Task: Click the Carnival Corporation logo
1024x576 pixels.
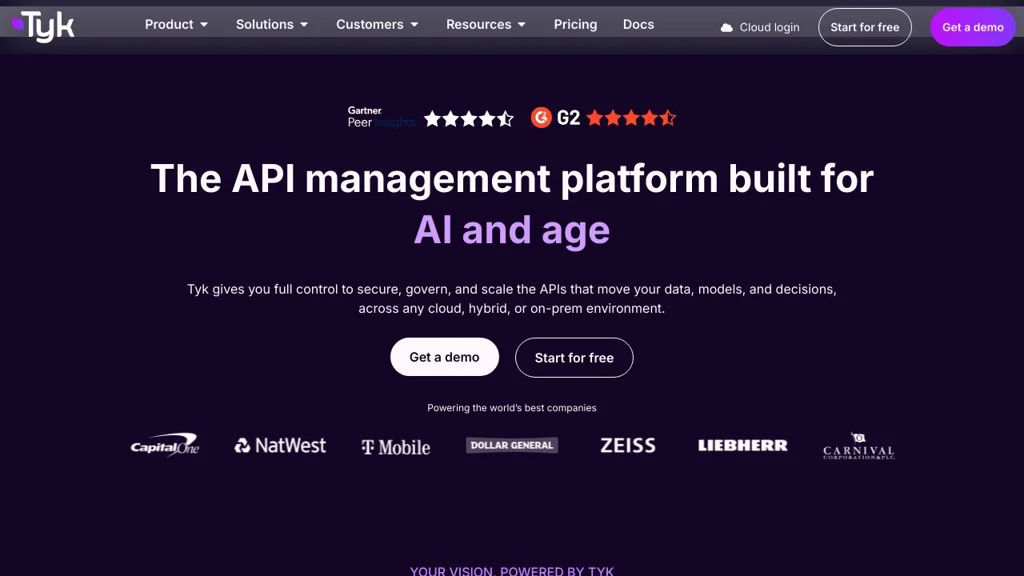Action: pos(858,446)
